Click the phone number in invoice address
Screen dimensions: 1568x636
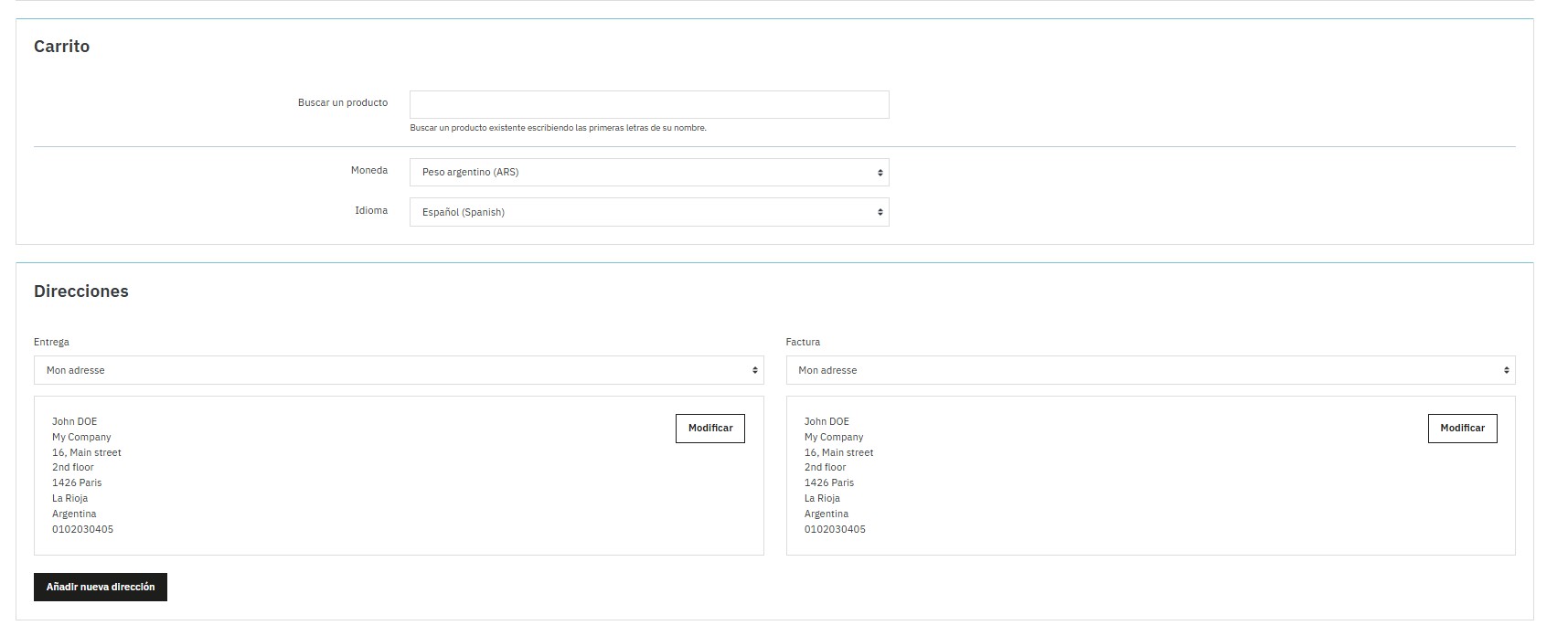pos(834,529)
